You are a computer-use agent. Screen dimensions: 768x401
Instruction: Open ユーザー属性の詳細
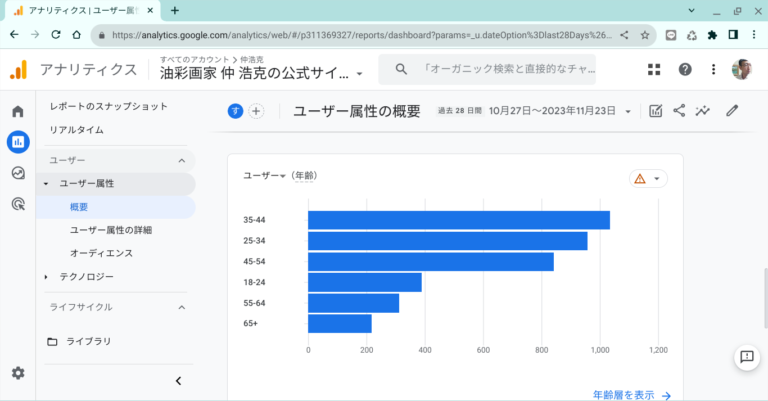point(111,230)
